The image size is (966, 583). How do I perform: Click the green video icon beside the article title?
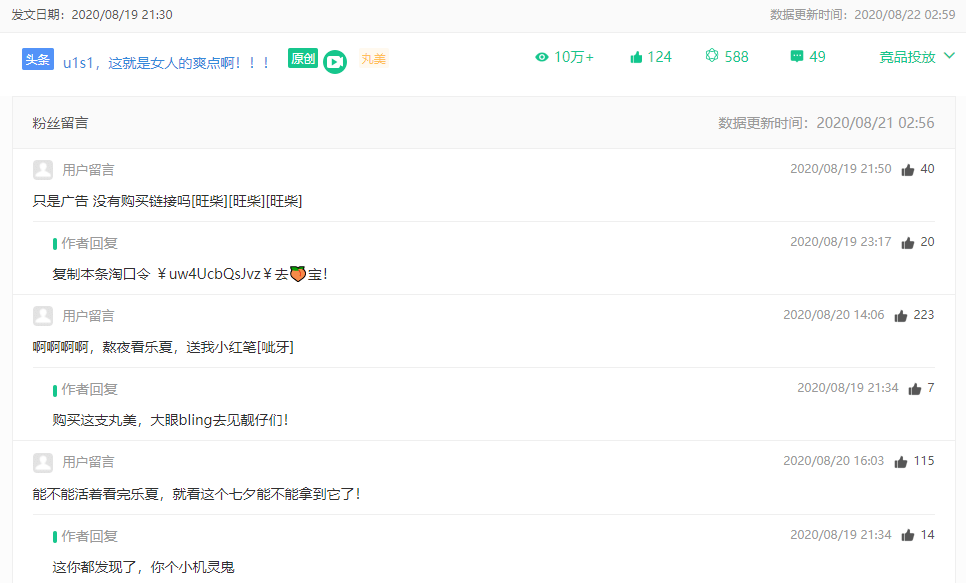(x=335, y=62)
